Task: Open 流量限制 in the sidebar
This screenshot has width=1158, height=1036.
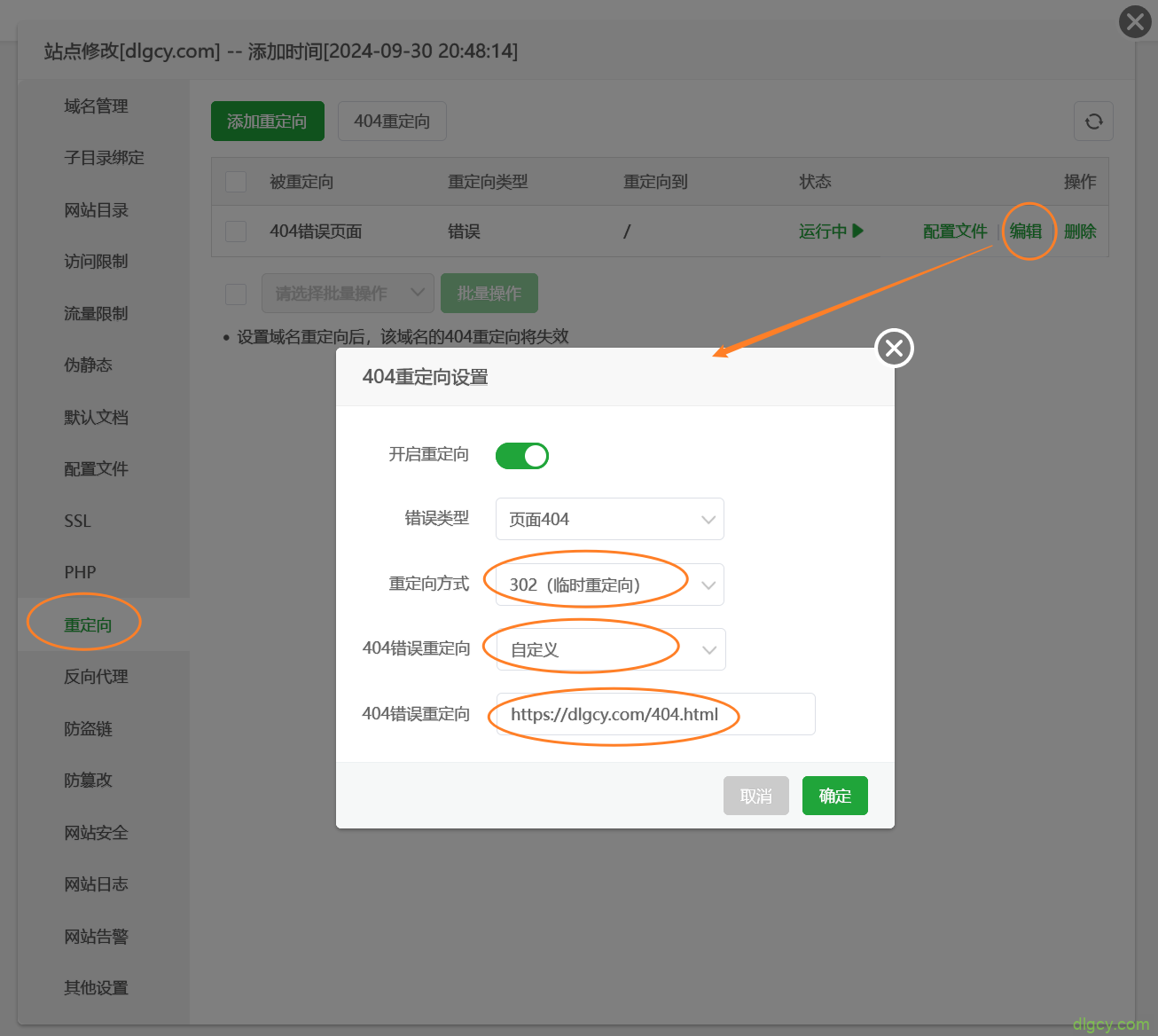Action: coord(96,314)
